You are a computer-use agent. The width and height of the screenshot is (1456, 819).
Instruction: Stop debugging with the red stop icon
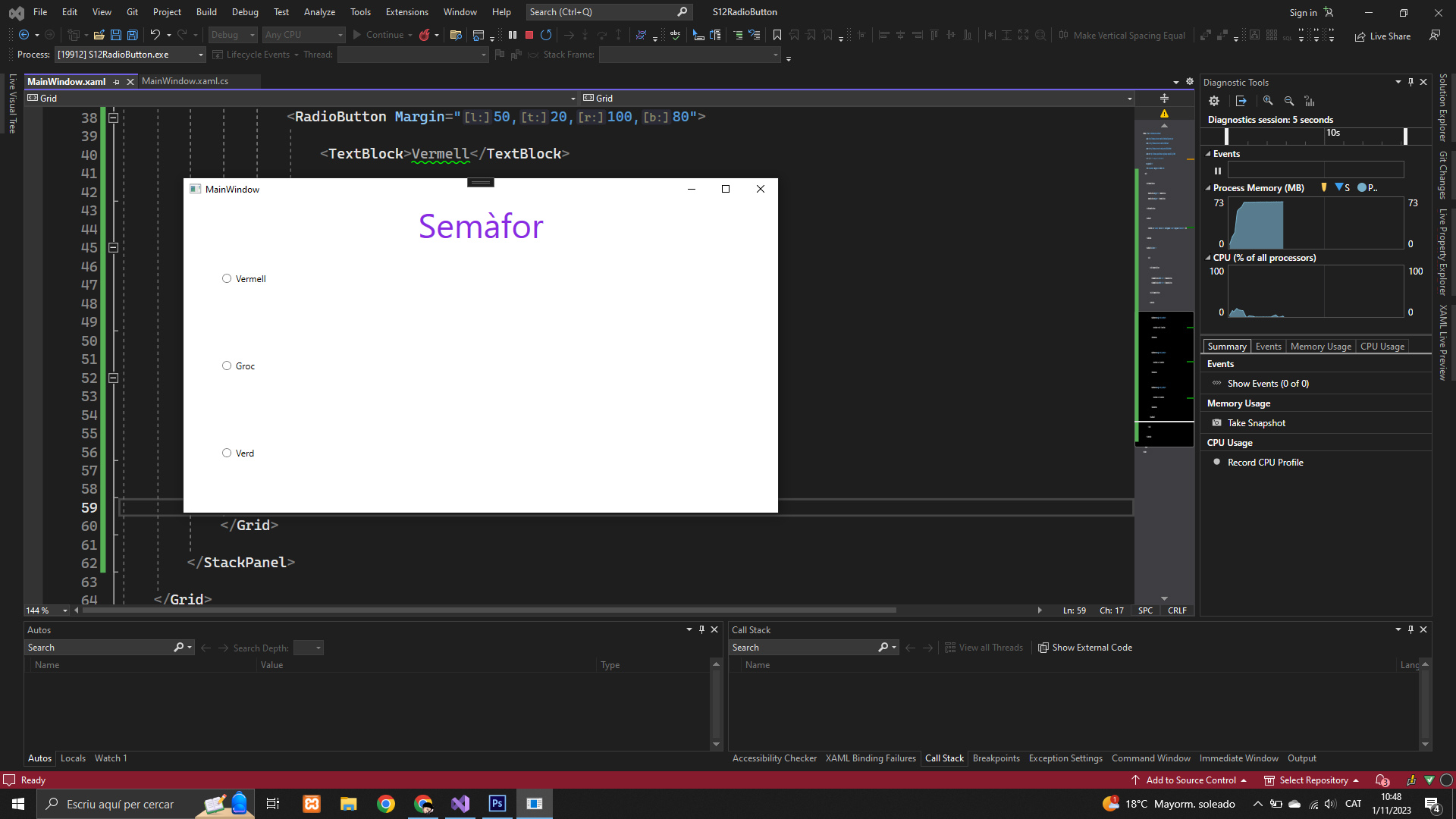(x=529, y=35)
